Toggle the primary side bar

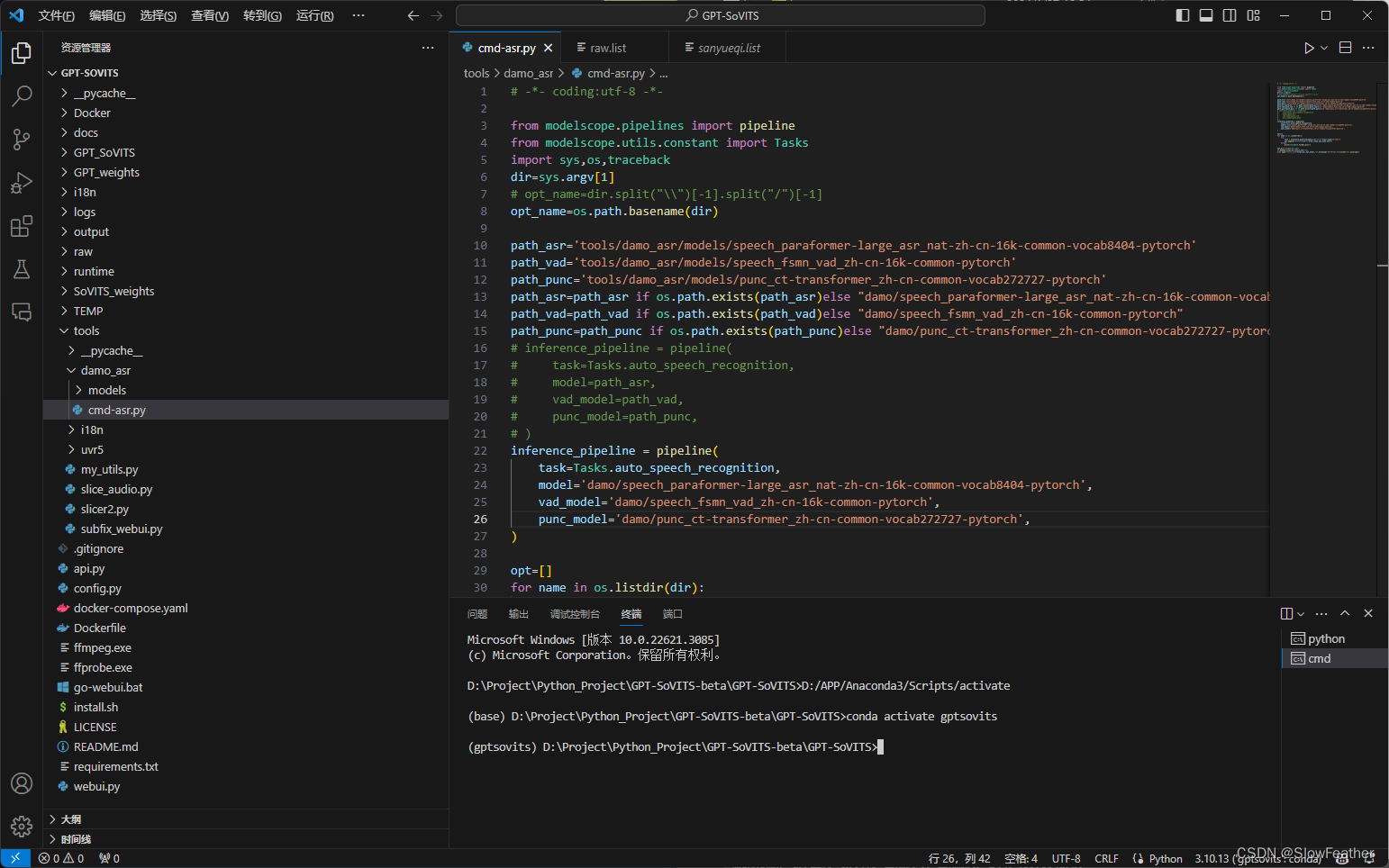(x=1183, y=15)
